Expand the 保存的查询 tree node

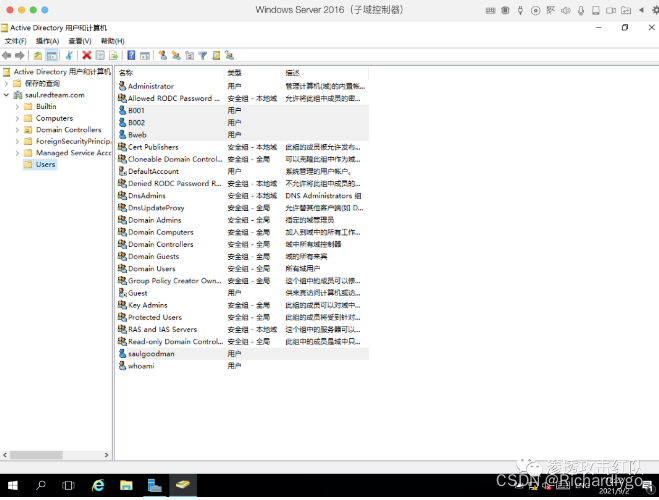coord(6,83)
